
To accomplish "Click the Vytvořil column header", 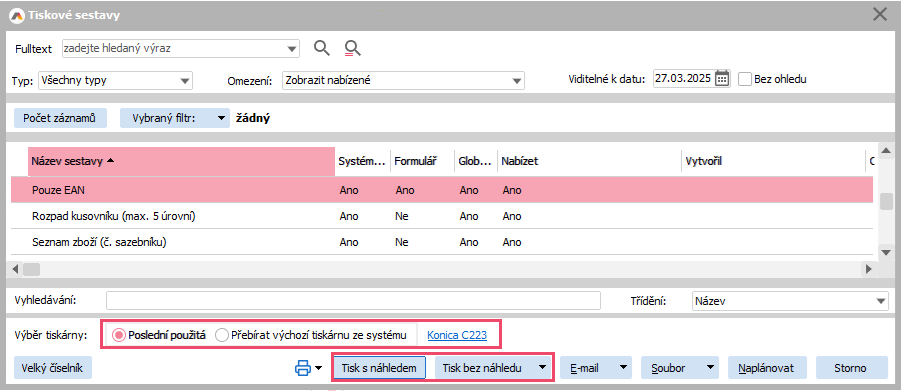I will (773, 162).
